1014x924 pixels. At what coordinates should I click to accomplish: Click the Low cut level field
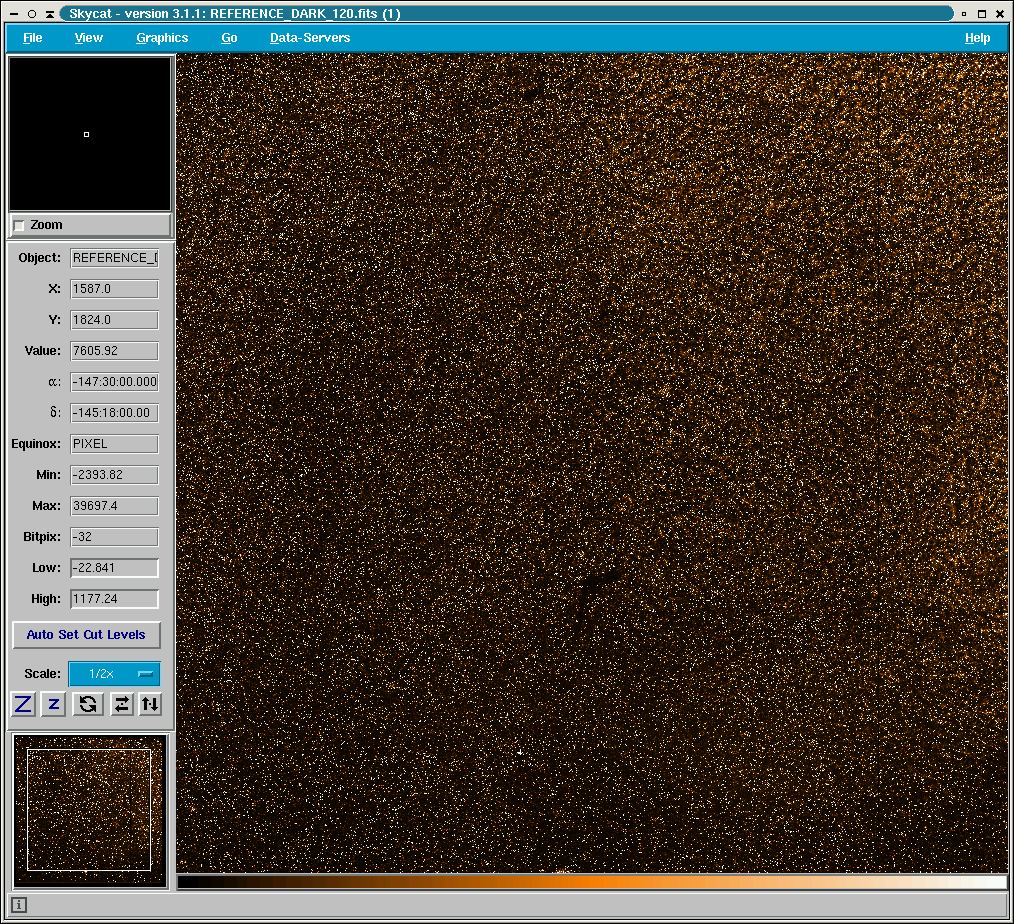(114, 568)
